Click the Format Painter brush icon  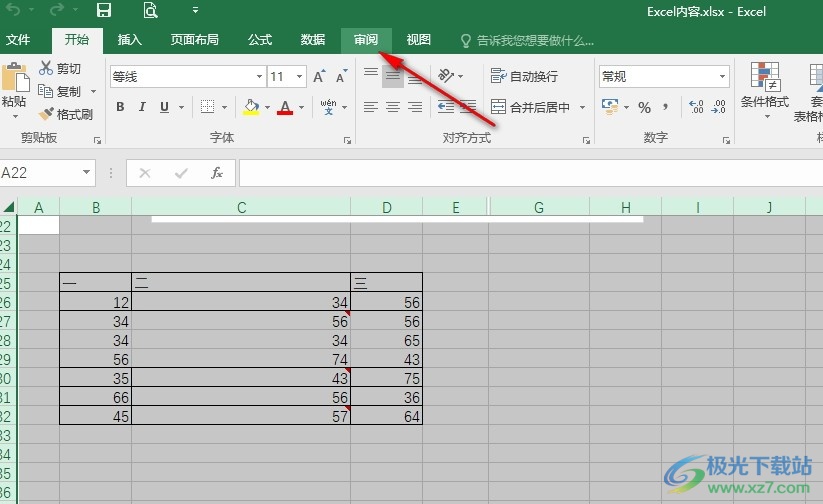point(46,114)
